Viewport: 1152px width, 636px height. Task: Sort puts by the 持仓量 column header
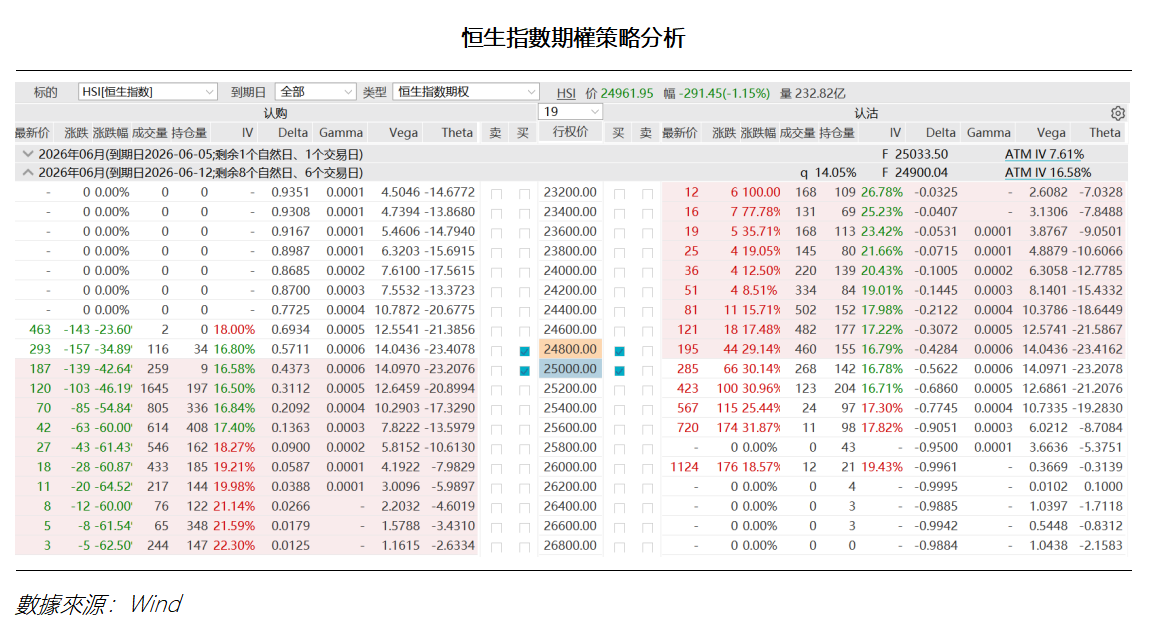coord(837,133)
